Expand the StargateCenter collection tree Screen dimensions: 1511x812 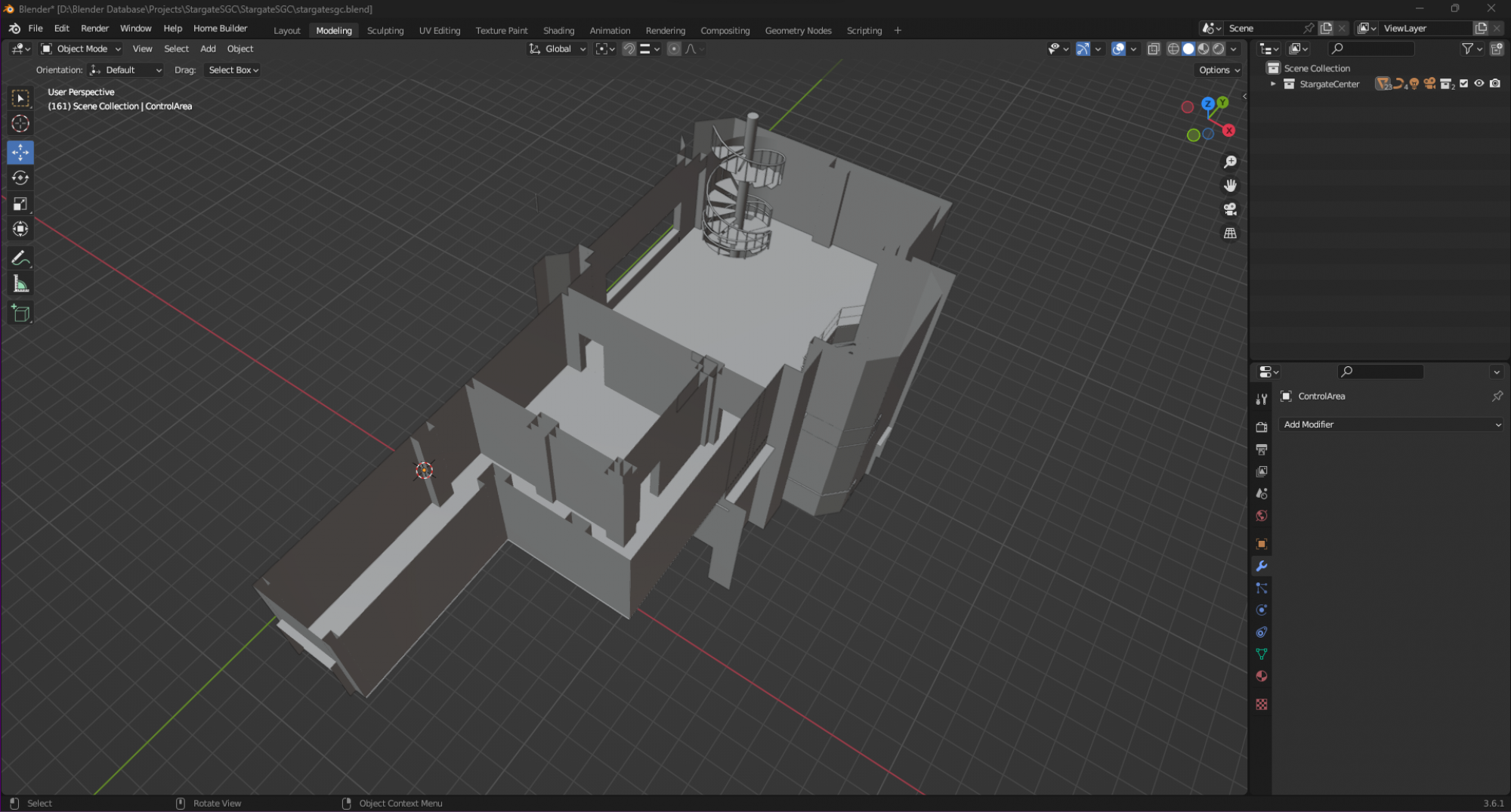[1273, 84]
